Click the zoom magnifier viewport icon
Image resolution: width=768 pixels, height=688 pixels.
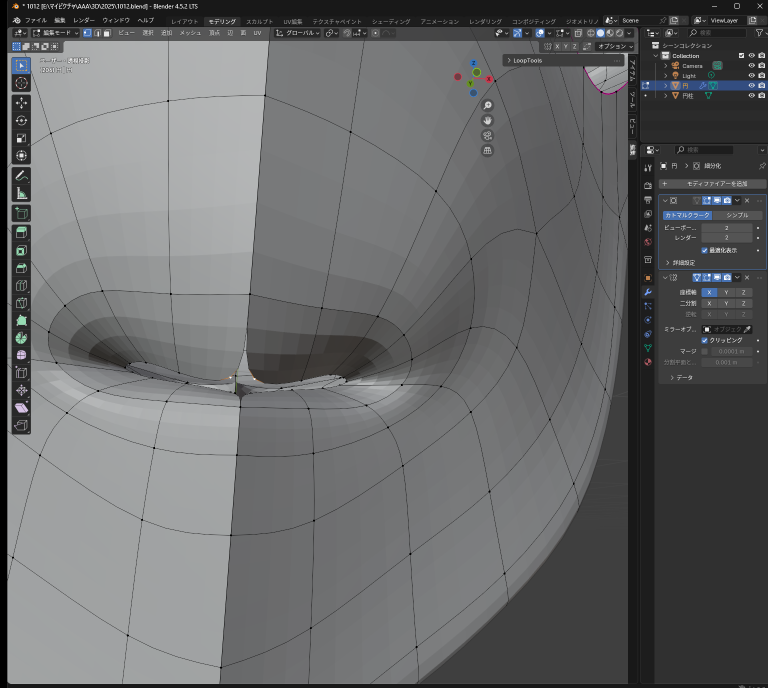pyautogui.click(x=487, y=106)
